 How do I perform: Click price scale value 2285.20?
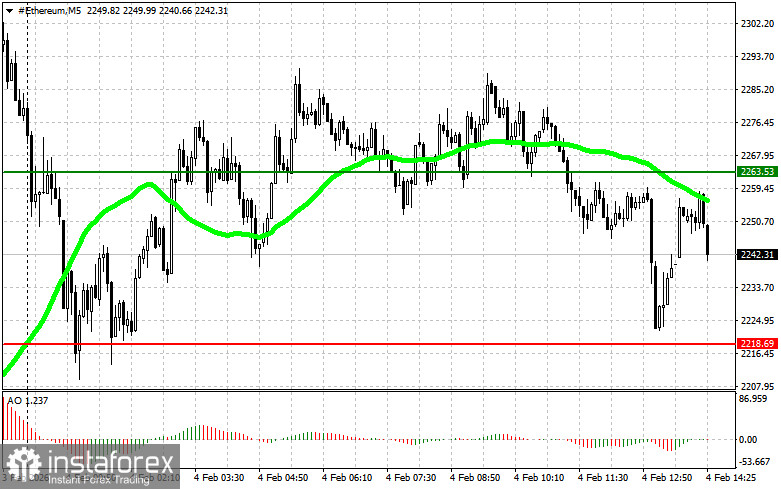pyautogui.click(x=757, y=90)
